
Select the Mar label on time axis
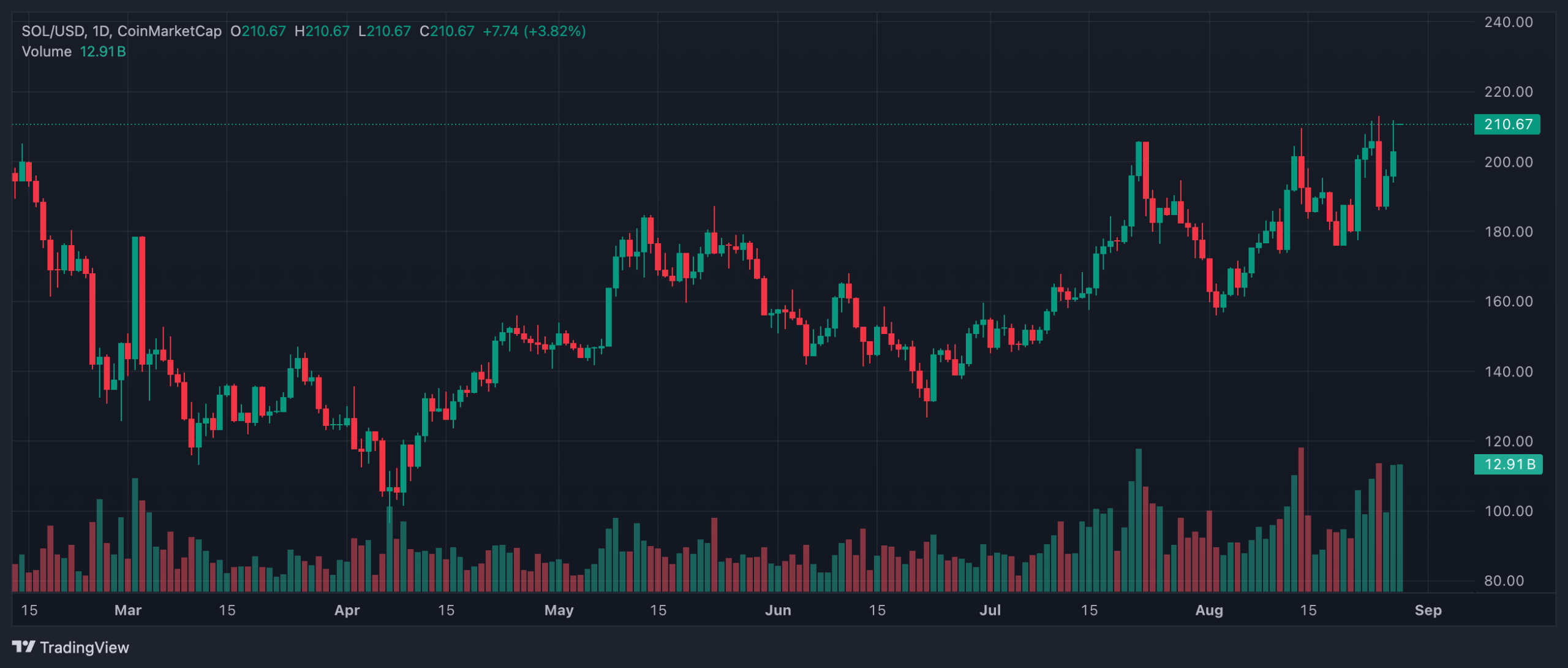[128, 610]
